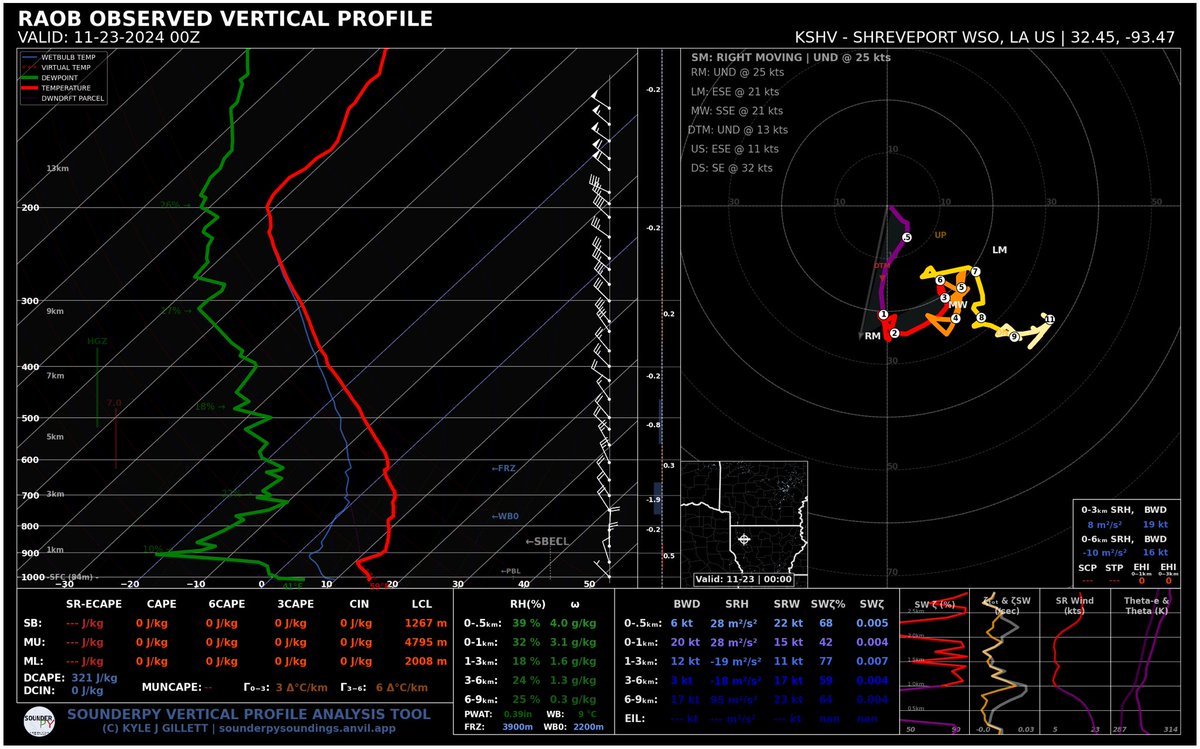1200x749 pixels.
Task: Click the LCL column header
Action: [421, 602]
